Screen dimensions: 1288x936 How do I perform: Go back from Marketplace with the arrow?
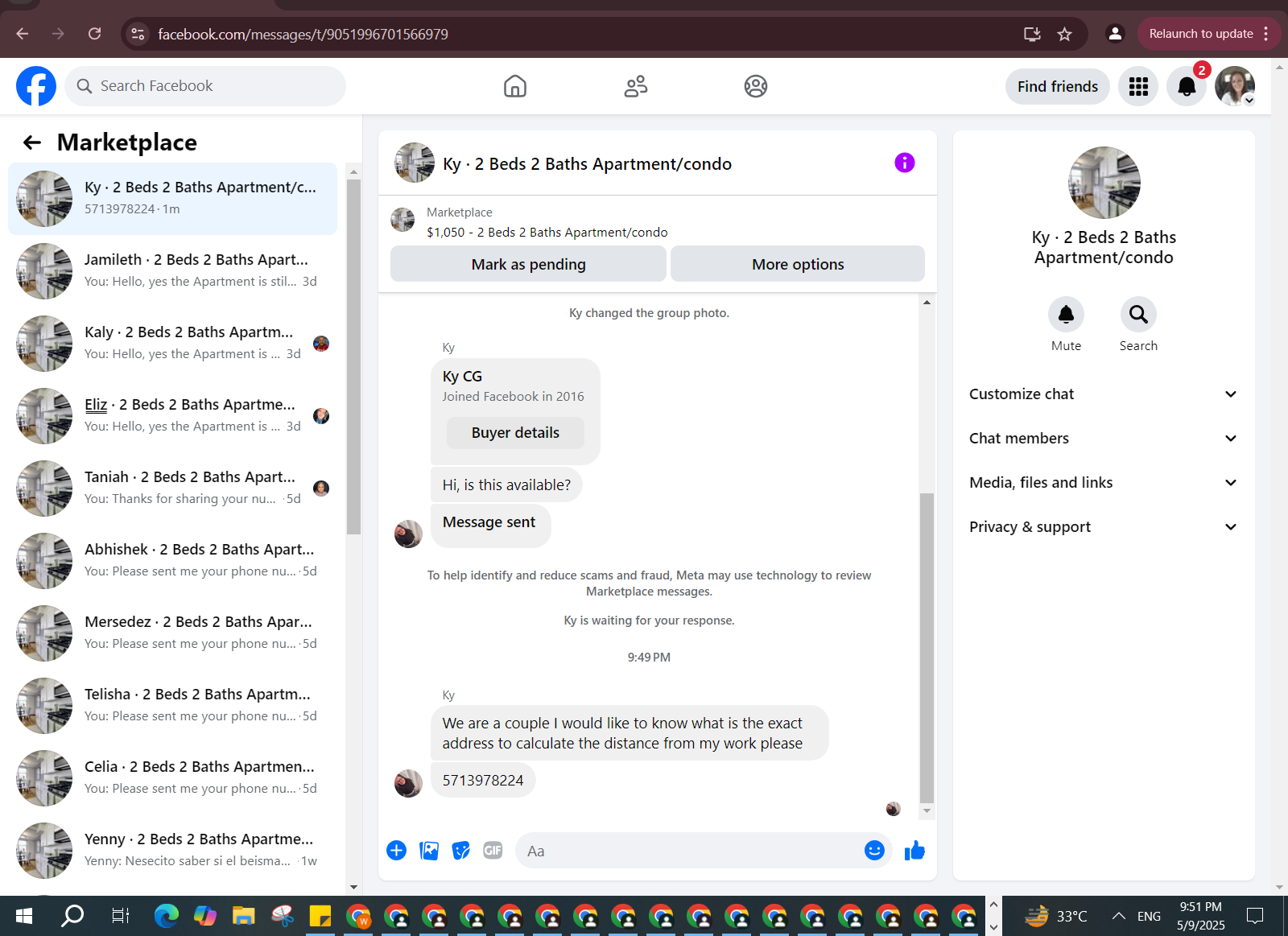(x=32, y=142)
